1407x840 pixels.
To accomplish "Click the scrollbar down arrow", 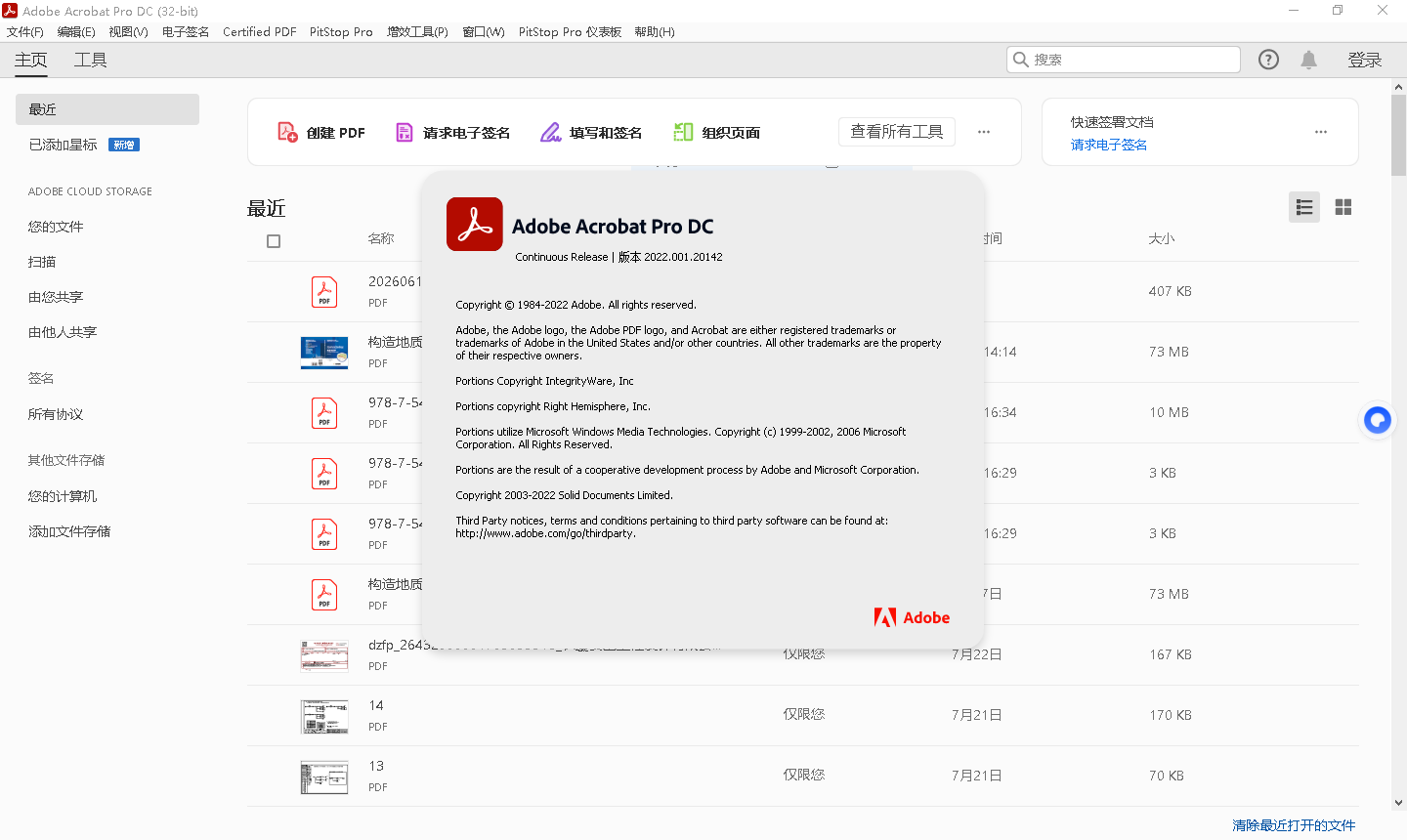I will 1399,803.
